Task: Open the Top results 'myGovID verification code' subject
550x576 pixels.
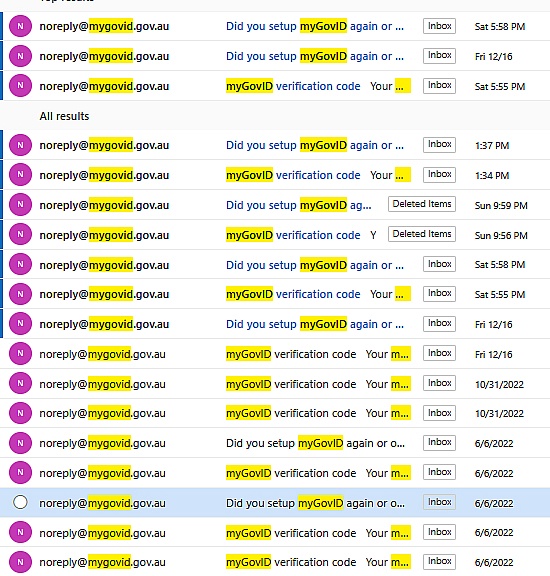Action: pos(293,86)
